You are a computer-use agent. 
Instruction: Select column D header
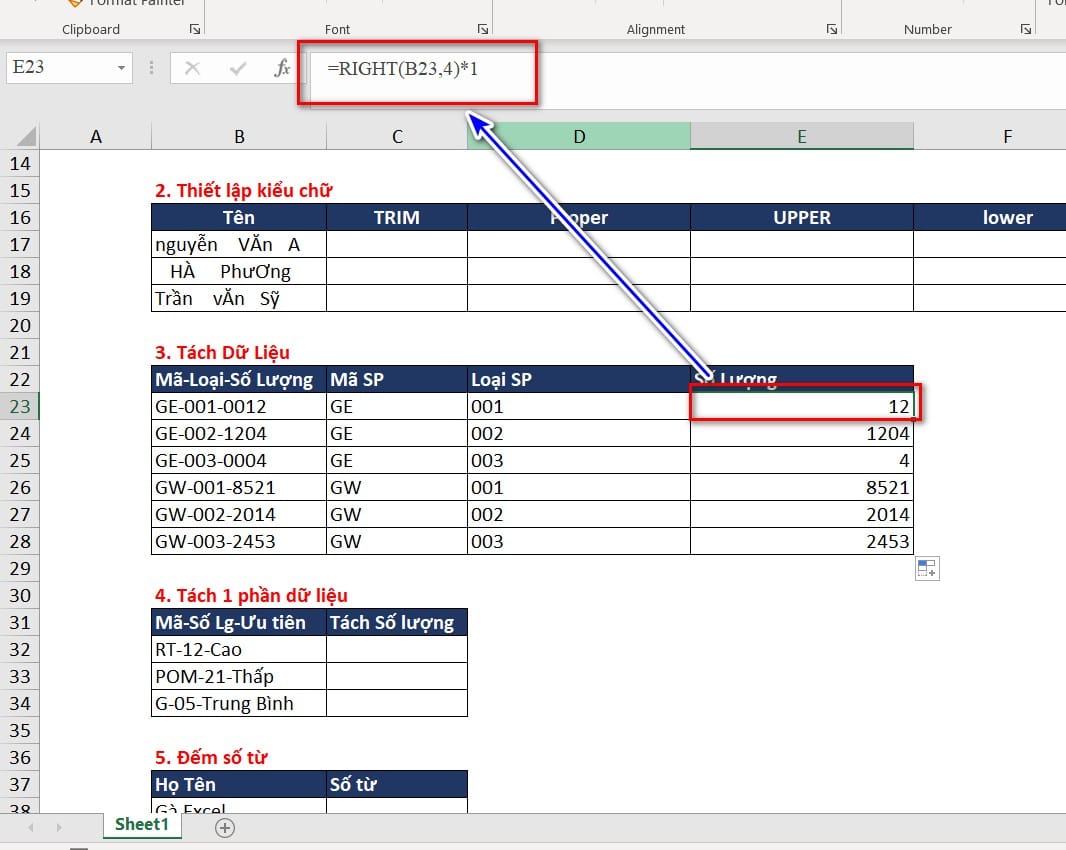tap(579, 137)
